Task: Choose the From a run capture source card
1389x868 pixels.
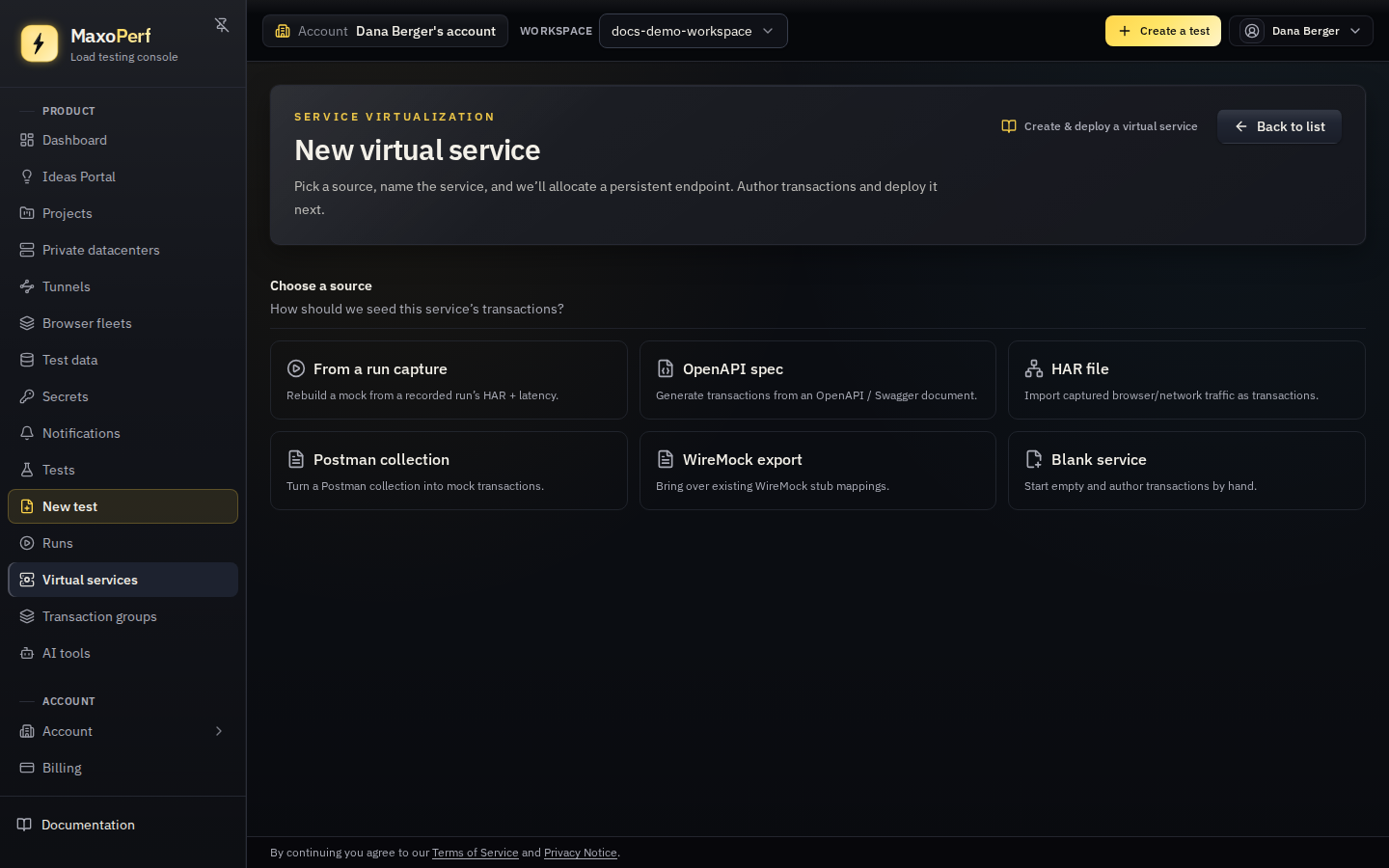Action: (449, 380)
